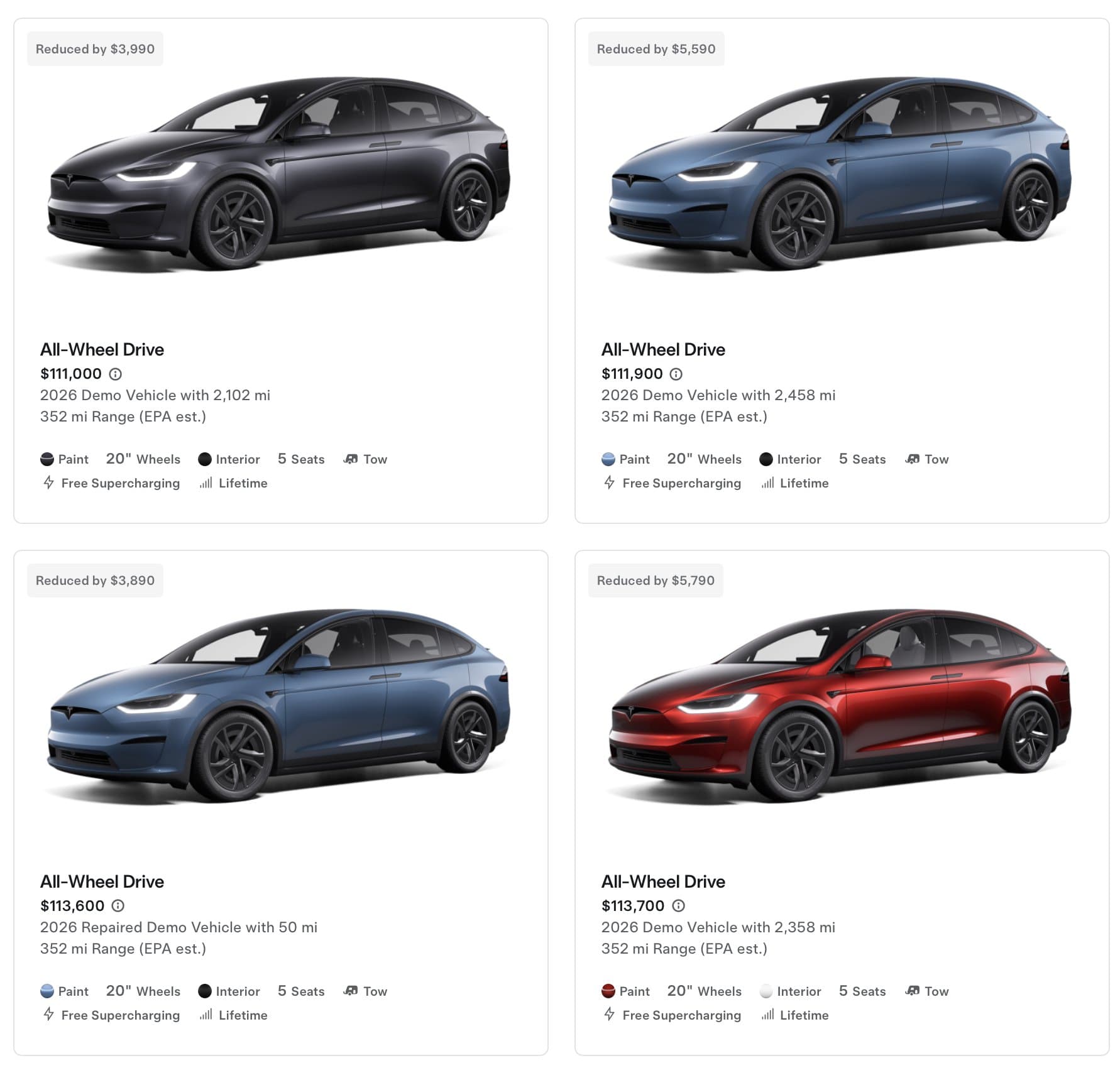Open price info icon next to $111,000

(115, 374)
